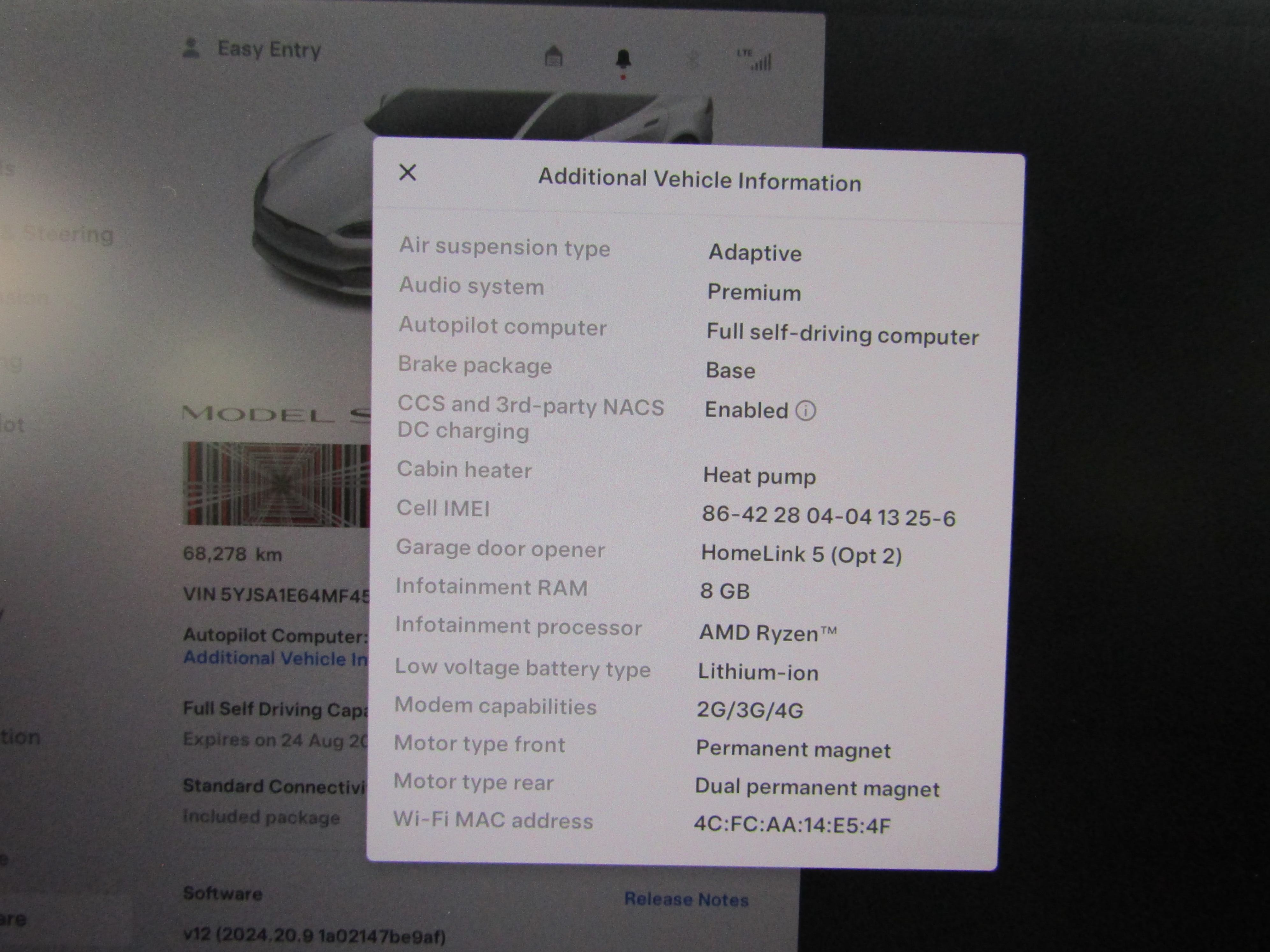Tap the Standard Connectivity package entry
The height and width of the screenshot is (952, 1270).
(x=274, y=786)
